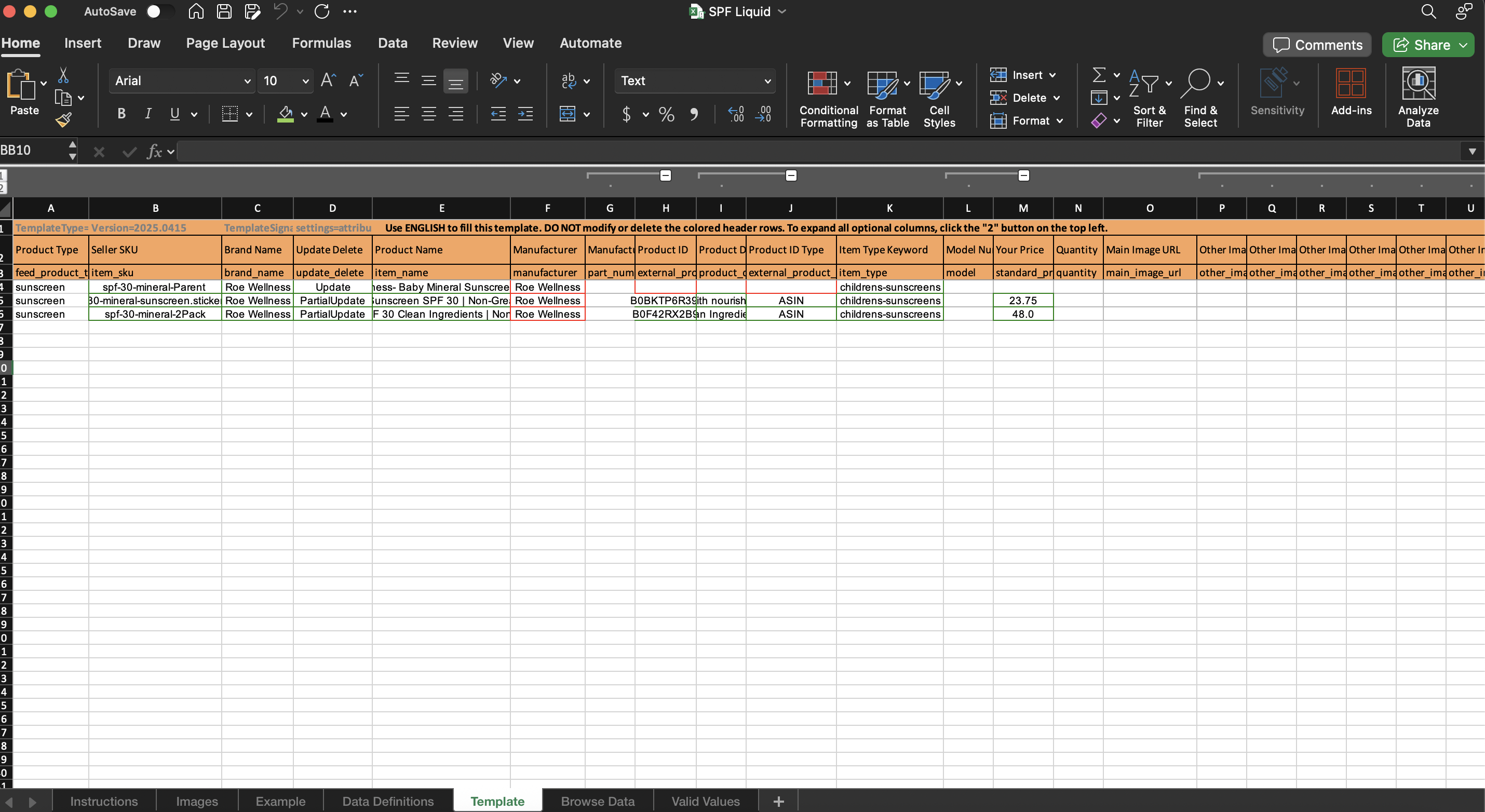The width and height of the screenshot is (1485, 812).
Task: Click the Insert Function fx icon
Action: (x=154, y=151)
